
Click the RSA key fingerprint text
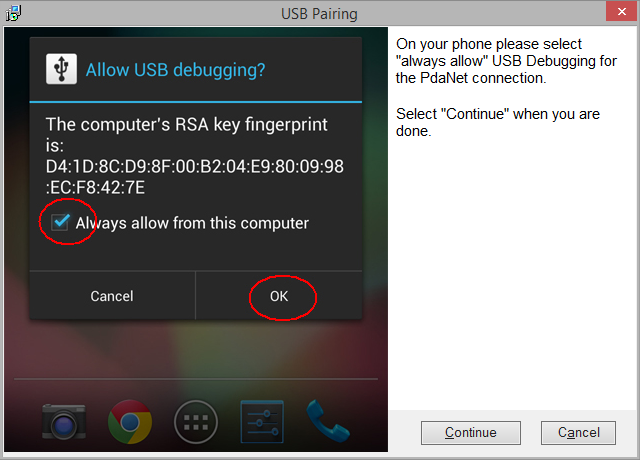click(194, 156)
